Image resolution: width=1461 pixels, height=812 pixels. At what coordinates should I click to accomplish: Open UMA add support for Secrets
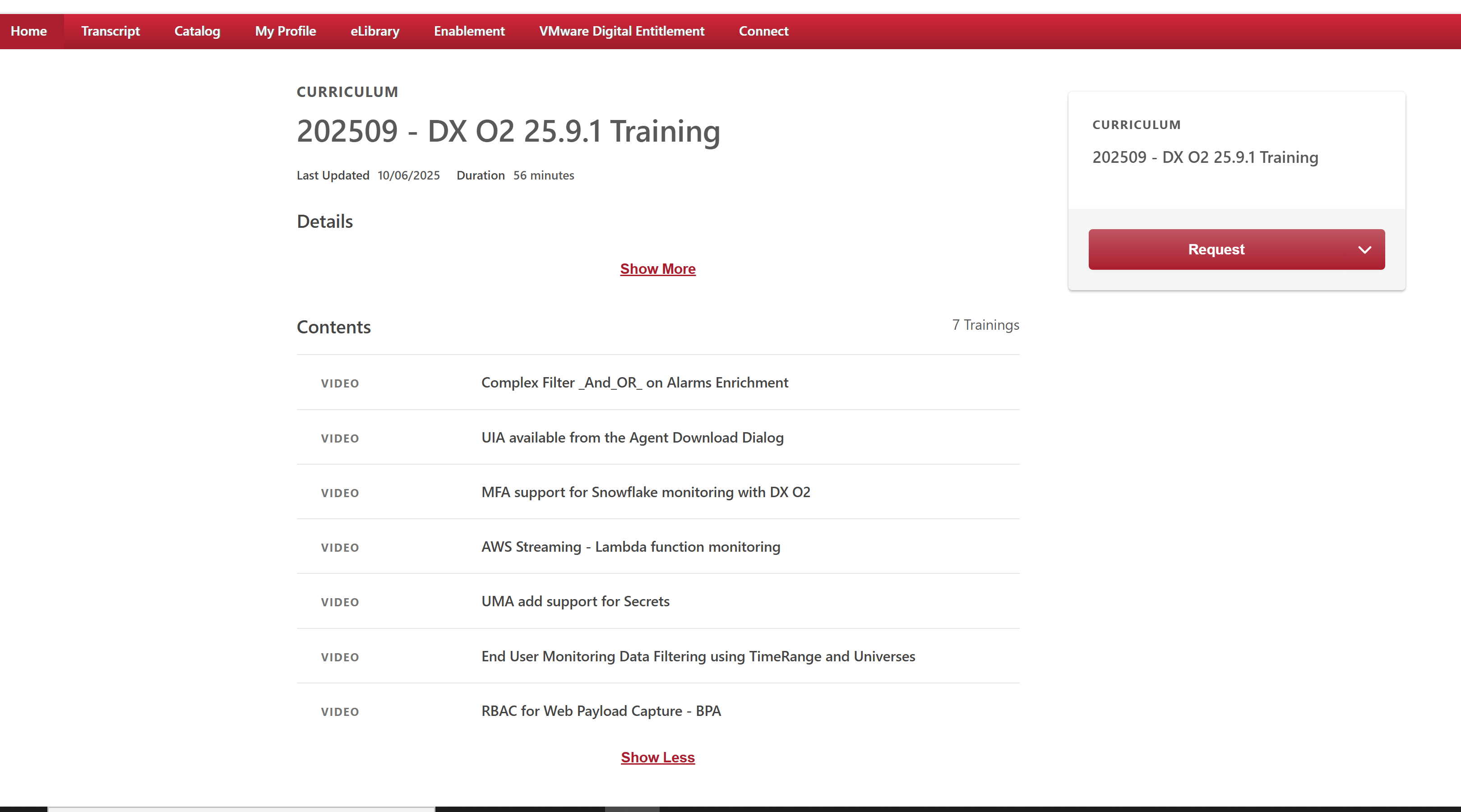tap(575, 601)
